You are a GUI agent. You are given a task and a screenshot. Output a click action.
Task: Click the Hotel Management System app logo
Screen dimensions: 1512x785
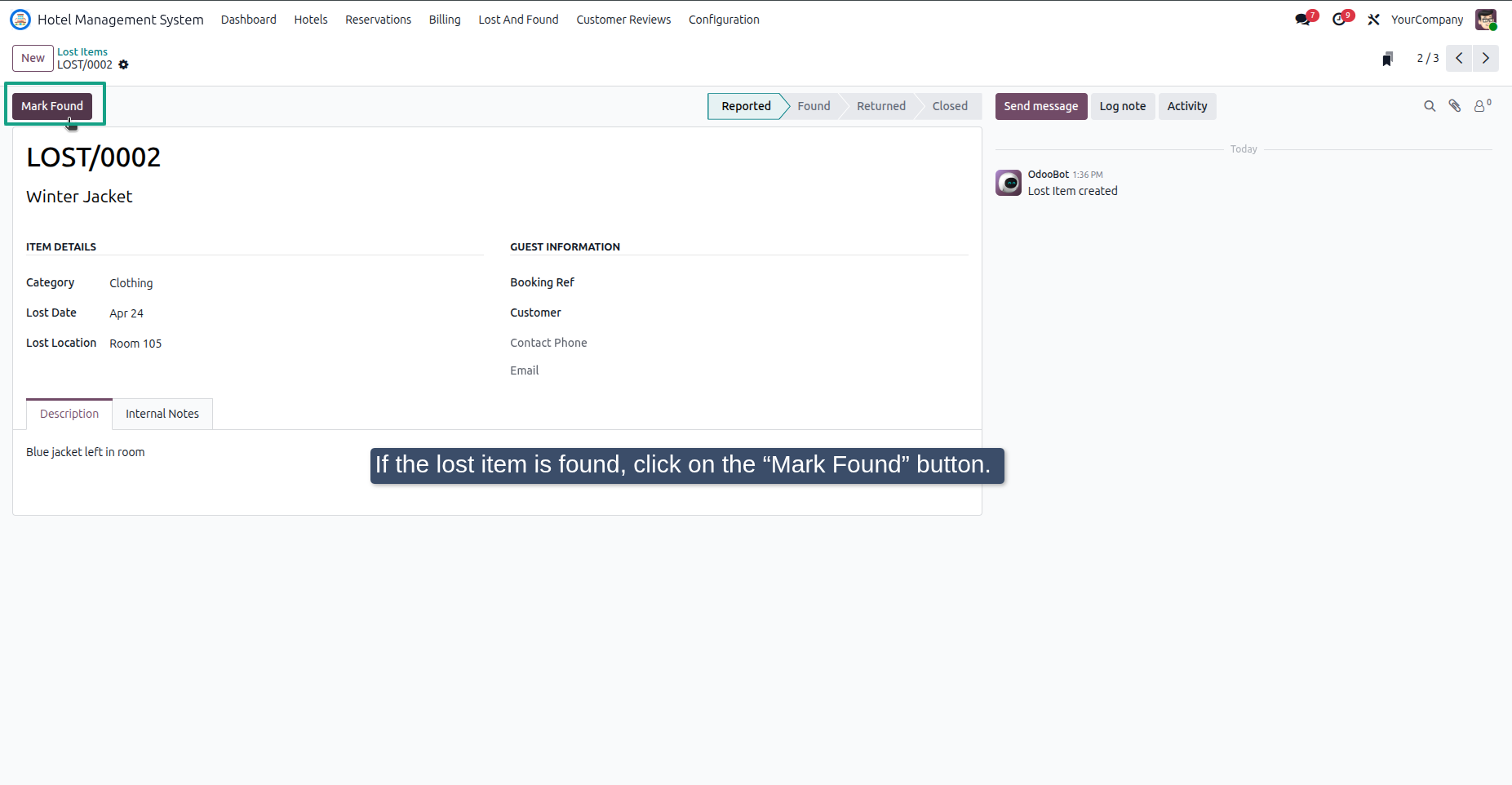[20, 20]
